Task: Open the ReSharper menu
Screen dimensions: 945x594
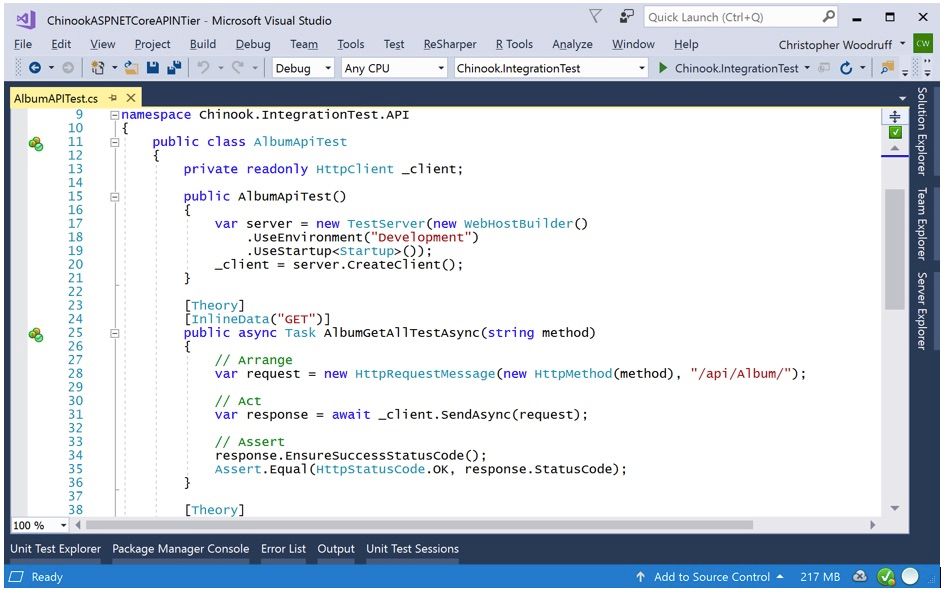Action: (449, 44)
